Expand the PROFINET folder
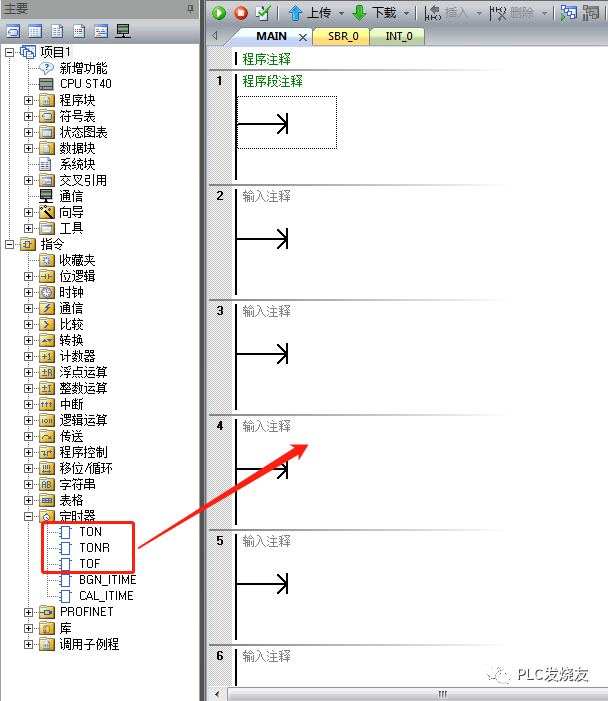This screenshot has height=701, width=608. click(29, 612)
